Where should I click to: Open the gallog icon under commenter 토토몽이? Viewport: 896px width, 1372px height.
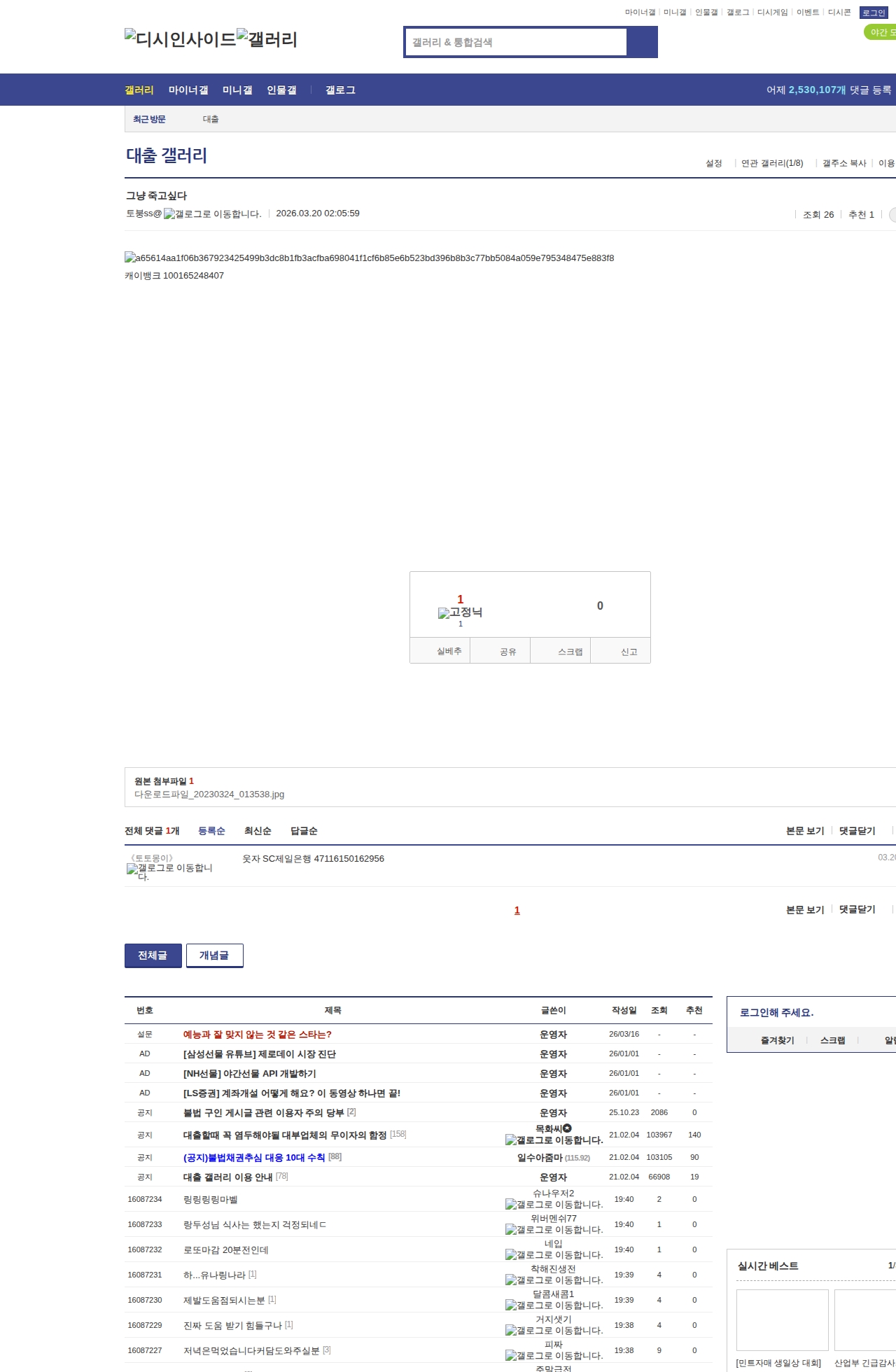click(x=169, y=872)
